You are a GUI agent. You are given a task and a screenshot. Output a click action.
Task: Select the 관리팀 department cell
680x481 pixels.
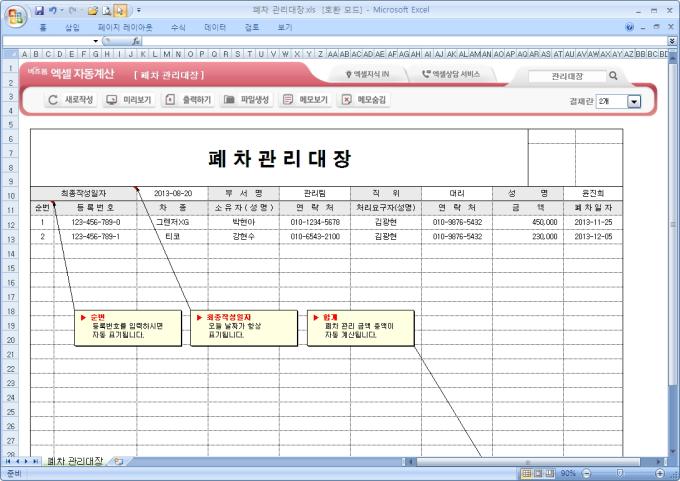click(315, 193)
